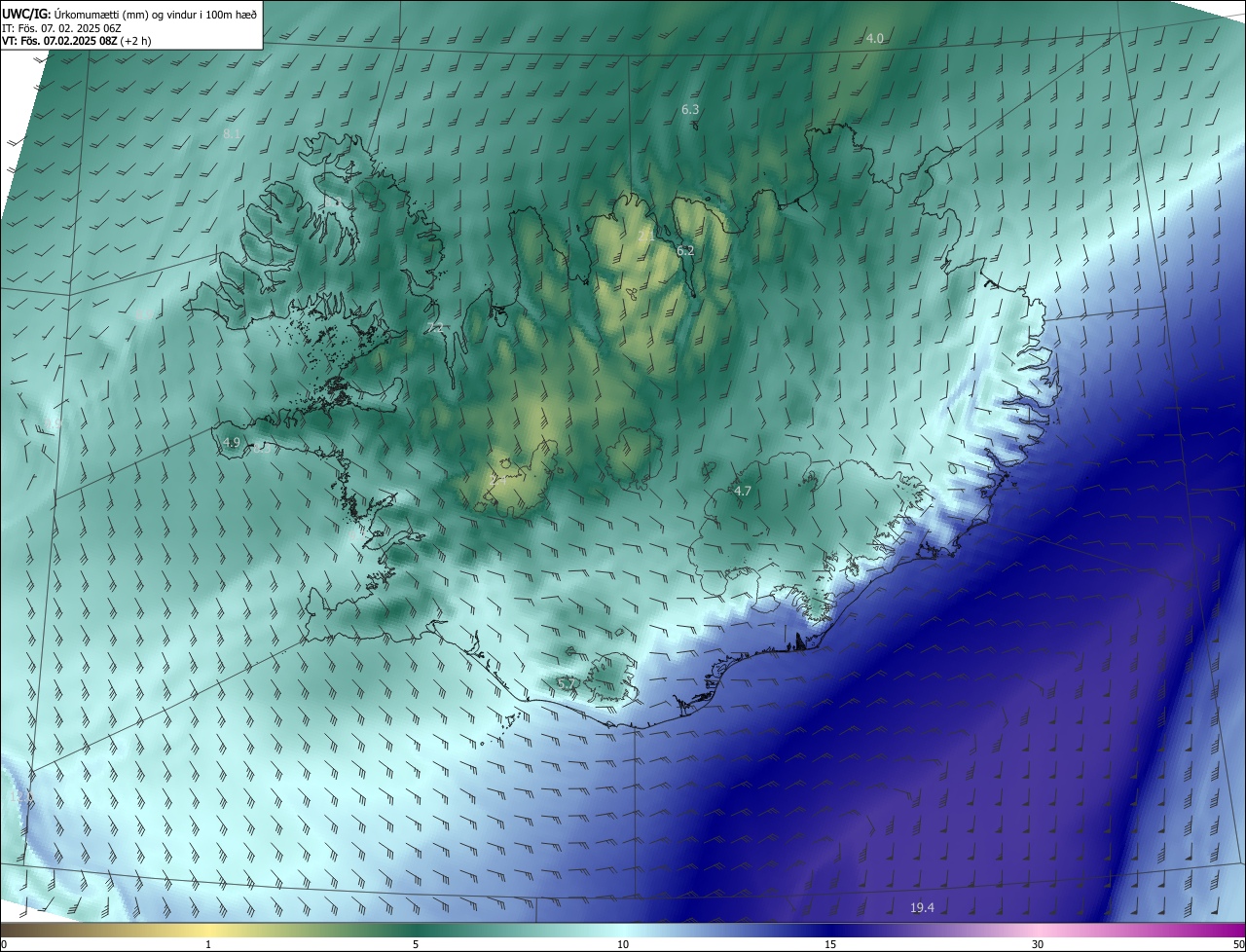Click the 6.2 value label in the northern fjord
This screenshot has height=952, width=1246.
click(685, 251)
